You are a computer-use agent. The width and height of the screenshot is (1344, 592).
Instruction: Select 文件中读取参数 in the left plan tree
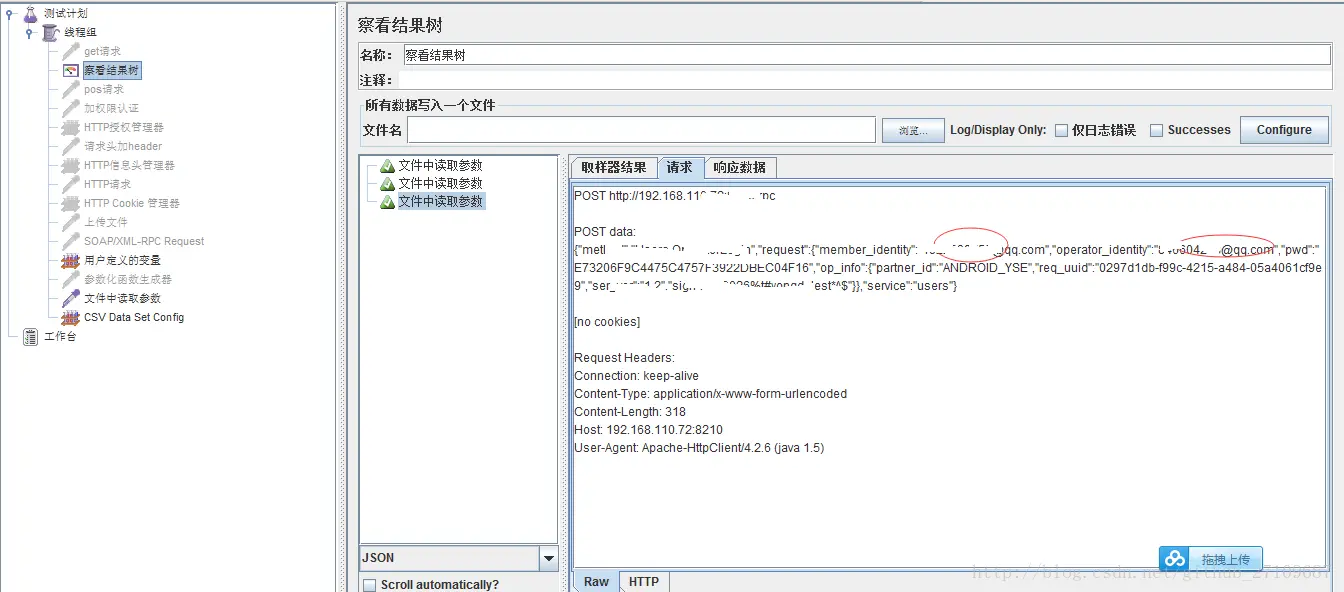point(122,299)
